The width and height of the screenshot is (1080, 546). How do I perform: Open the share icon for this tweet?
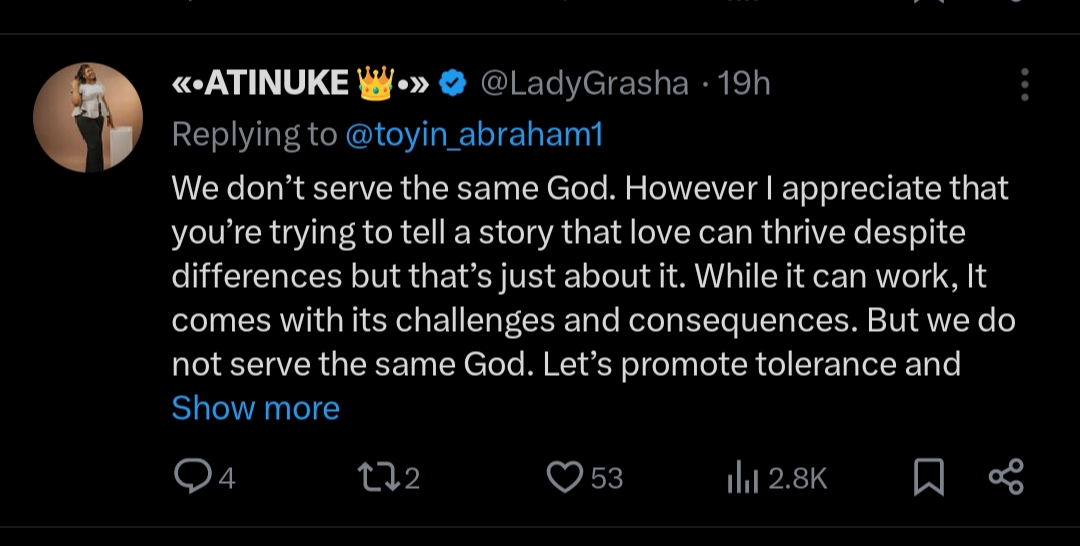point(1005,477)
